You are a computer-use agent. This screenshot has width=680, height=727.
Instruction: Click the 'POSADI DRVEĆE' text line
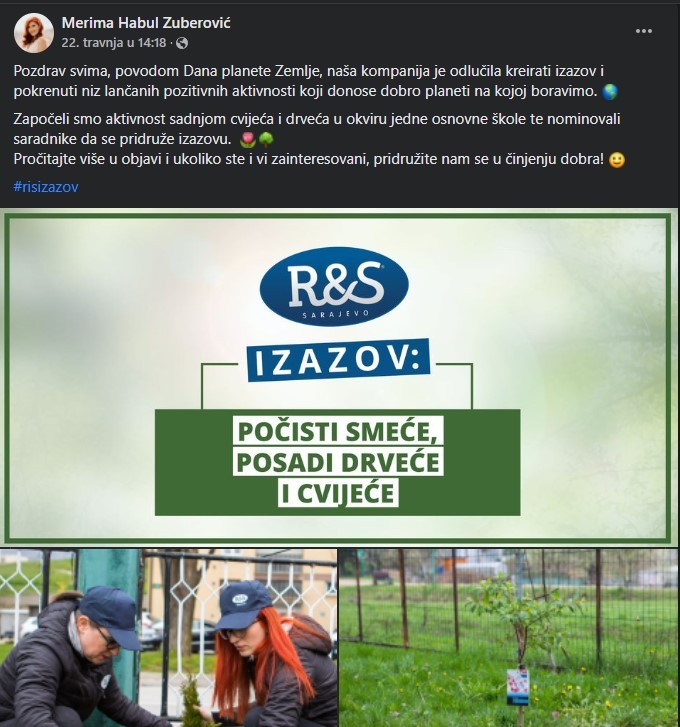[338, 462]
